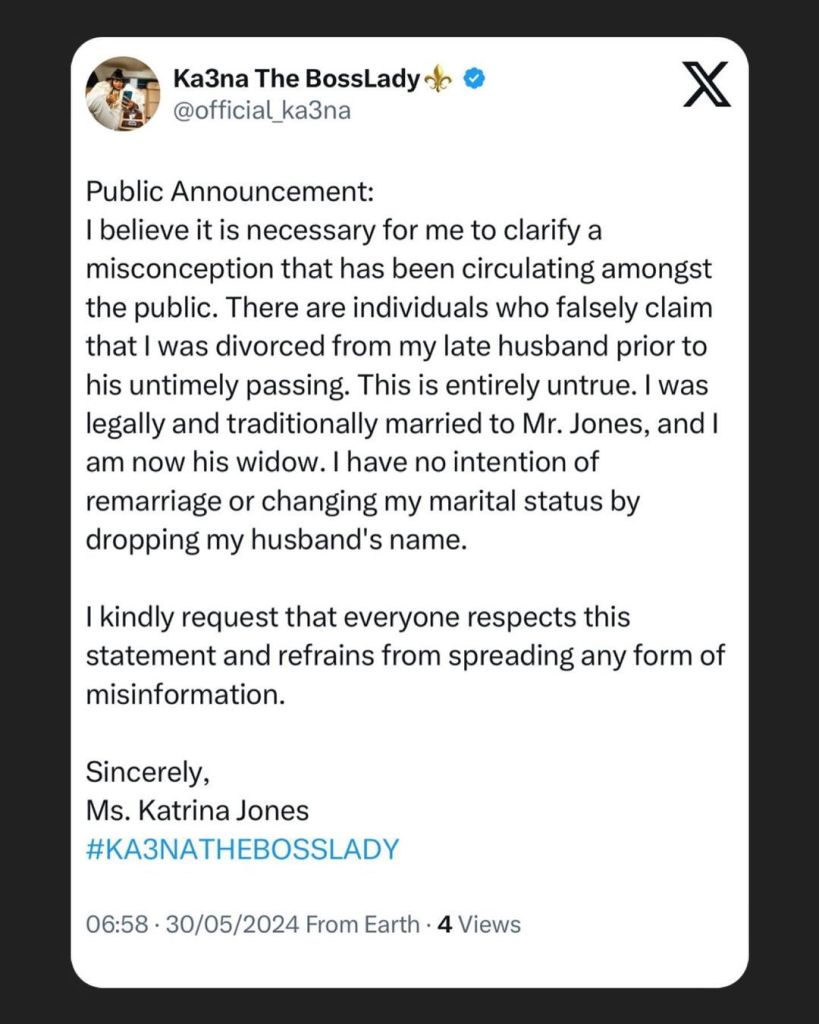The width and height of the screenshot is (819, 1024).
Task: Click 'dropping my husband's name.' line
Action: coord(276,540)
